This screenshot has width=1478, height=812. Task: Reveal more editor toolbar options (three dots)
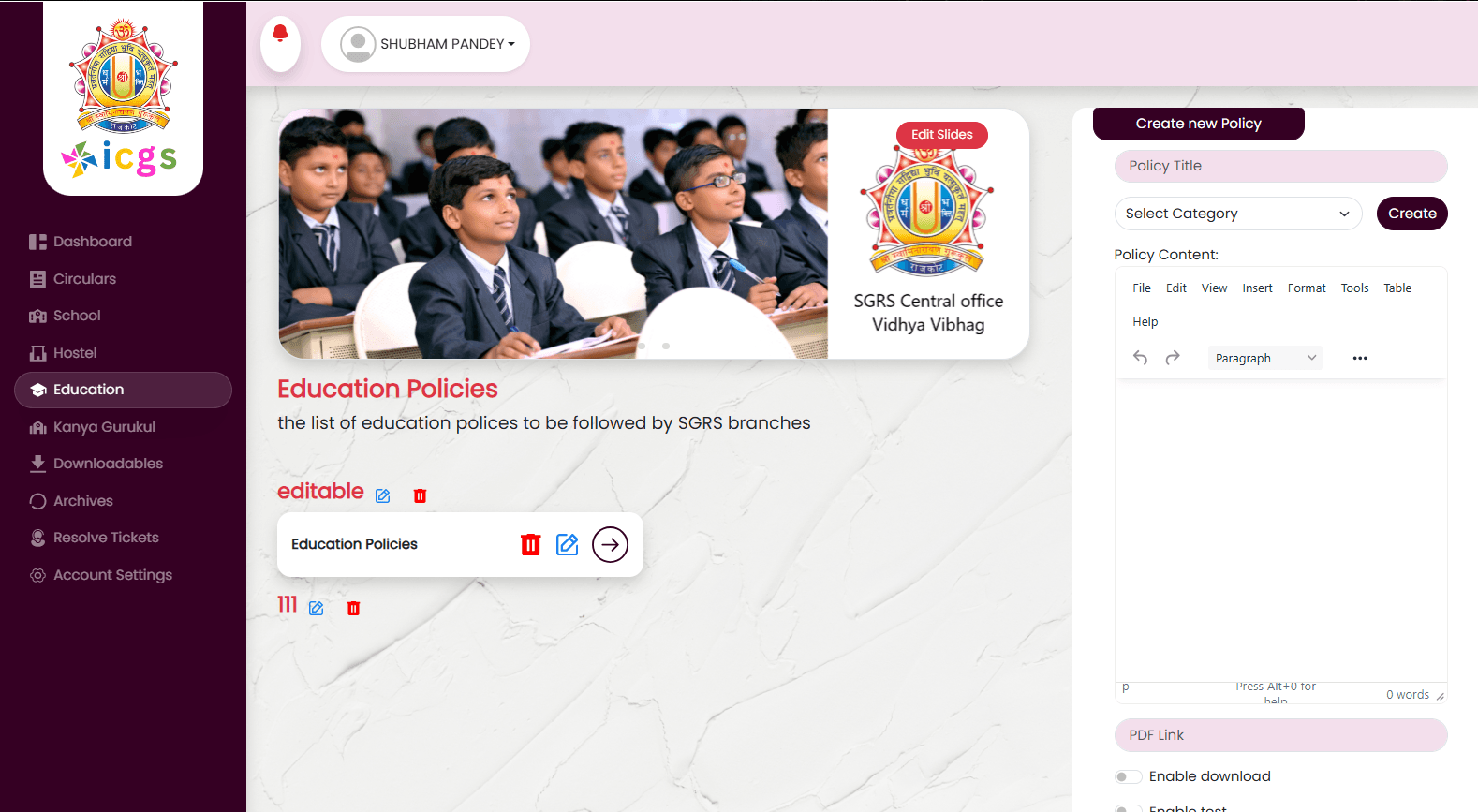click(1360, 358)
